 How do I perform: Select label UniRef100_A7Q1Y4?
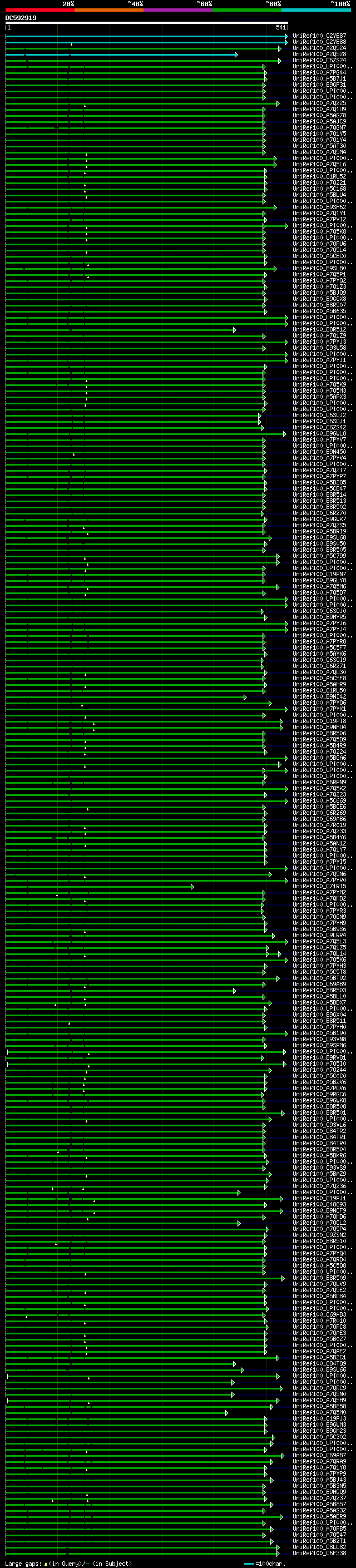coord(319,140)
